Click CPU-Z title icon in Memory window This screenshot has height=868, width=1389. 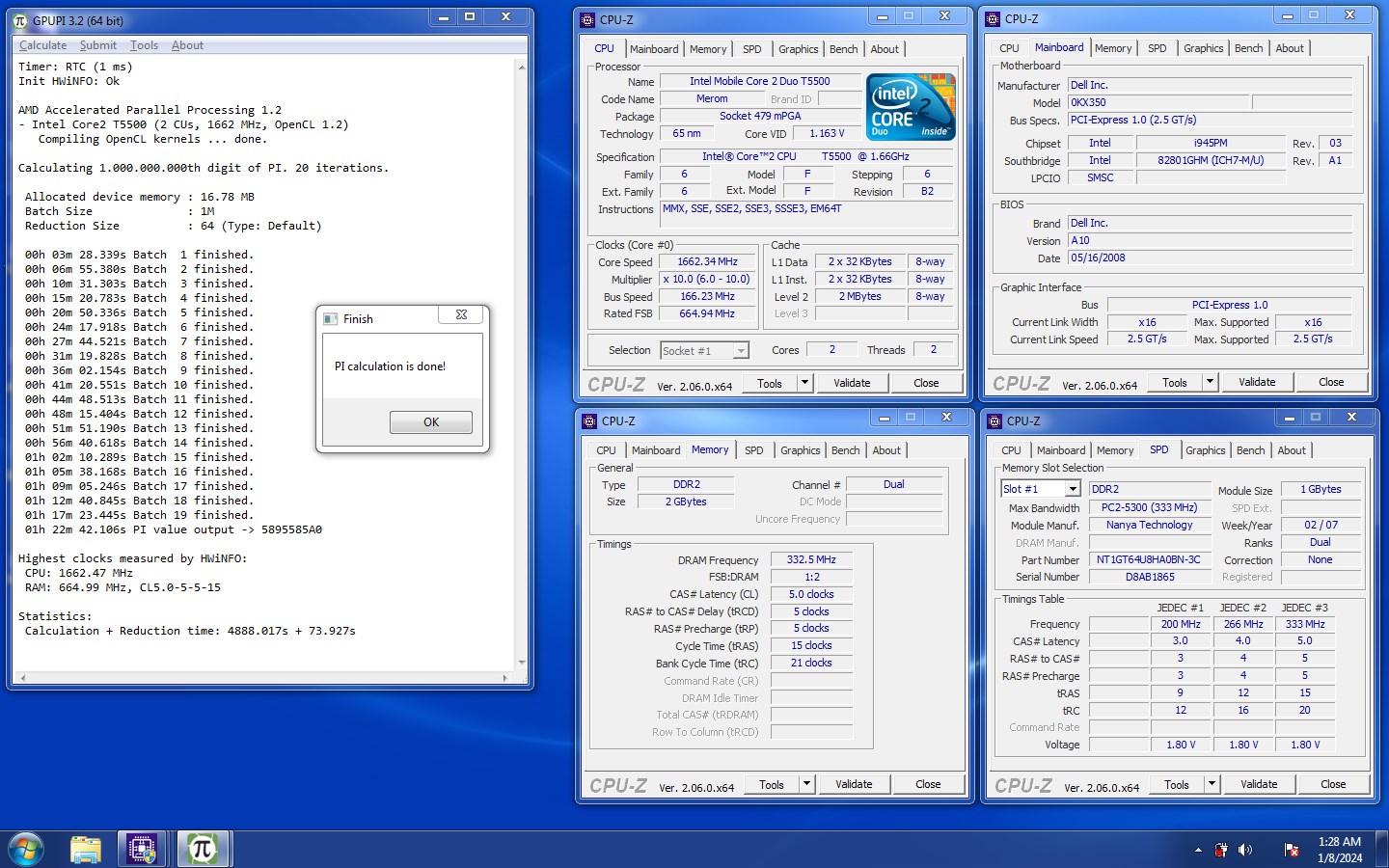tap(590, 420)
